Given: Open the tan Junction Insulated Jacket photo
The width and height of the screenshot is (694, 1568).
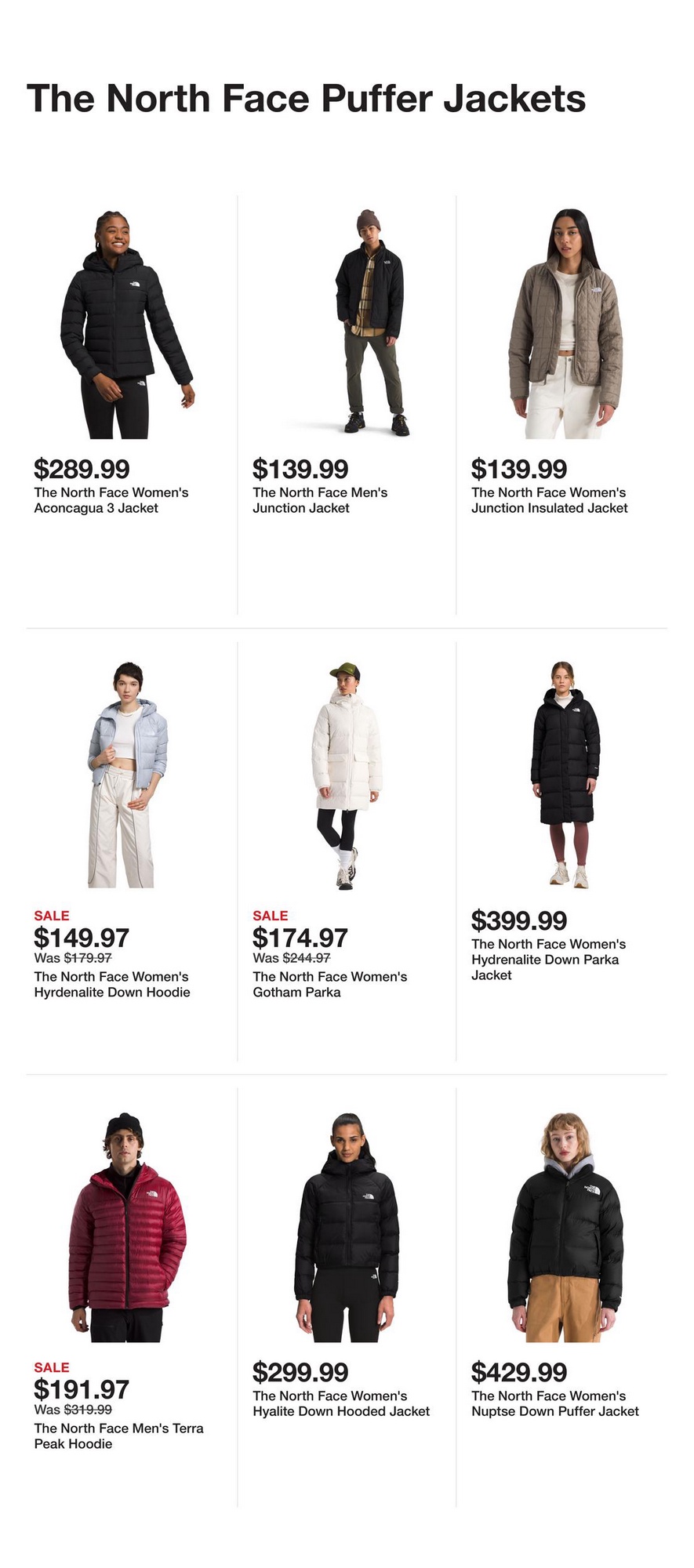Looking at the screenshot, I should click(x=565, y=324).
